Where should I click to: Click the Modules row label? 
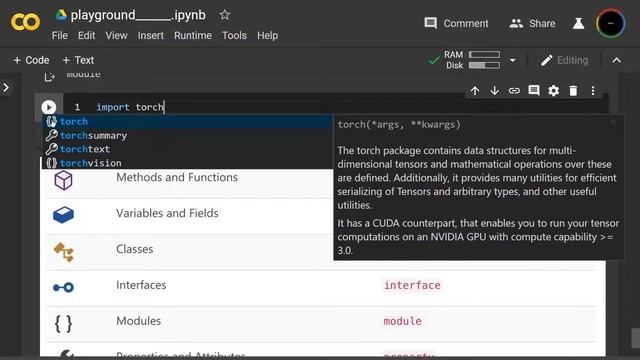tap(138, 321)
